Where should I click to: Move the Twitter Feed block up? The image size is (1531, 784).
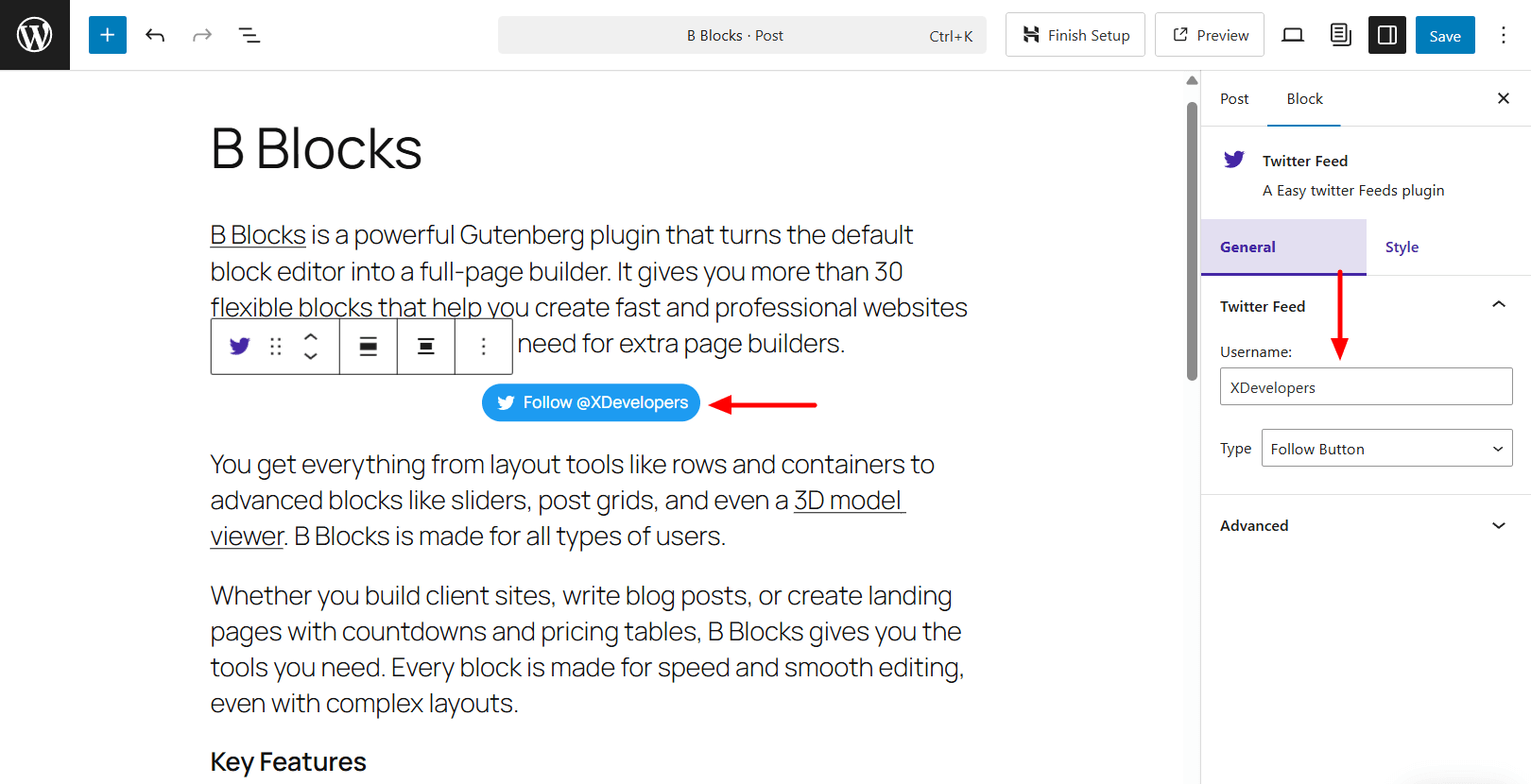pos(311,337)
